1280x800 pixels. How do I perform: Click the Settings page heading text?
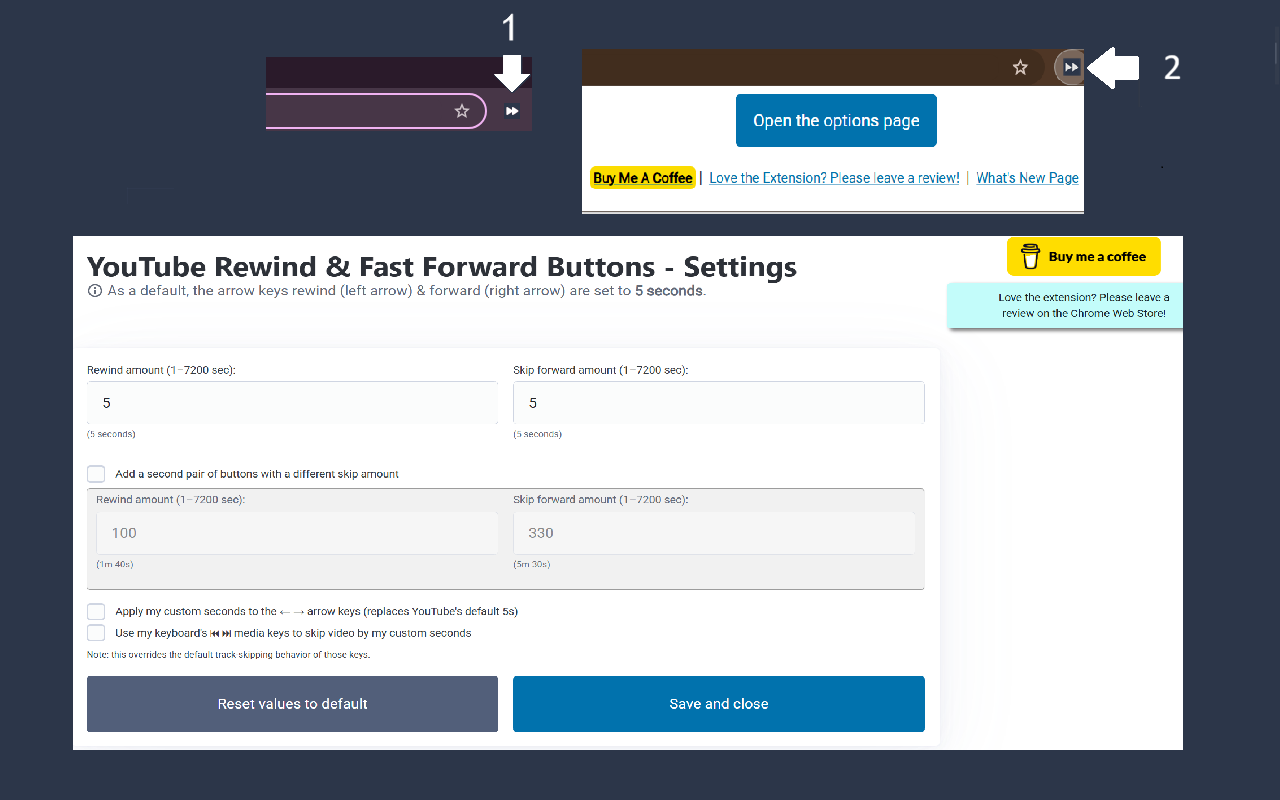point(442,267)
